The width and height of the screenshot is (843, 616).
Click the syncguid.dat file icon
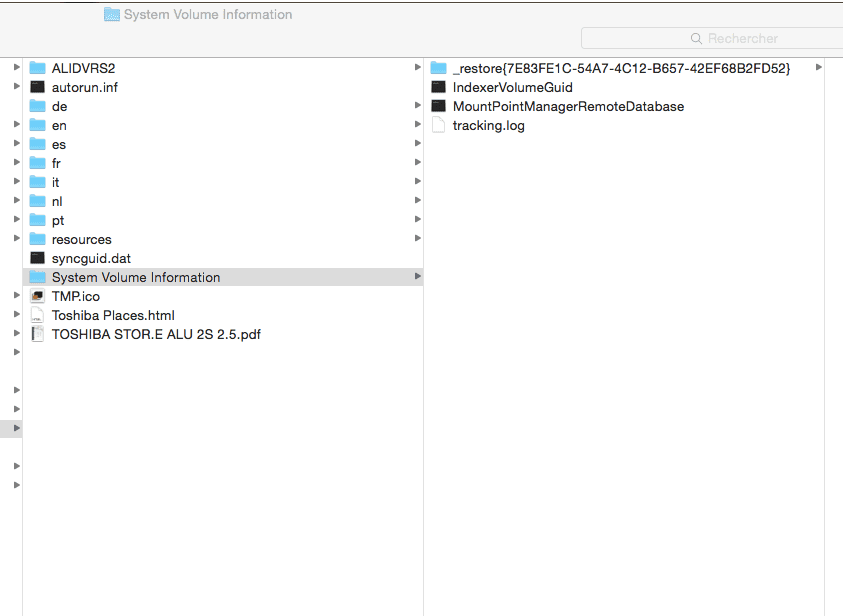tap(37, 258)
